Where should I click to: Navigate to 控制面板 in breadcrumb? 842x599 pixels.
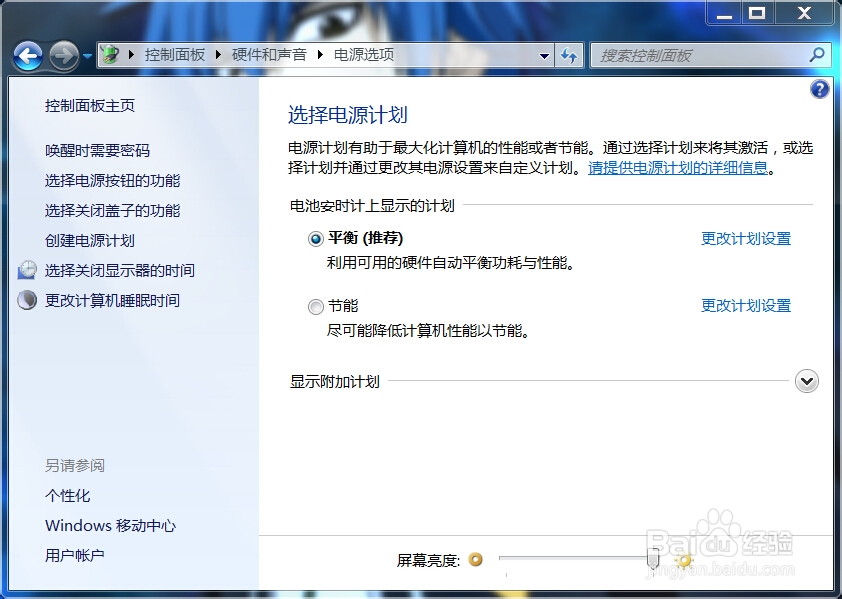point(174,55)
